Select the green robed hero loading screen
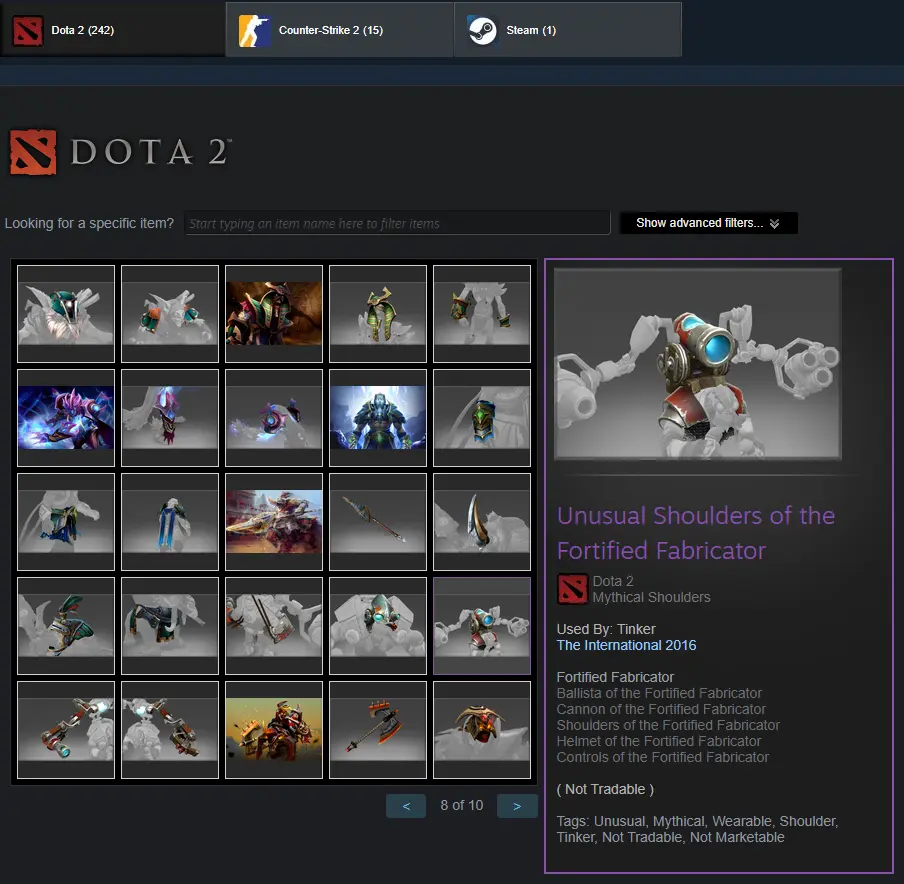Viewport: 904px width, 884px height. (274, 314)
